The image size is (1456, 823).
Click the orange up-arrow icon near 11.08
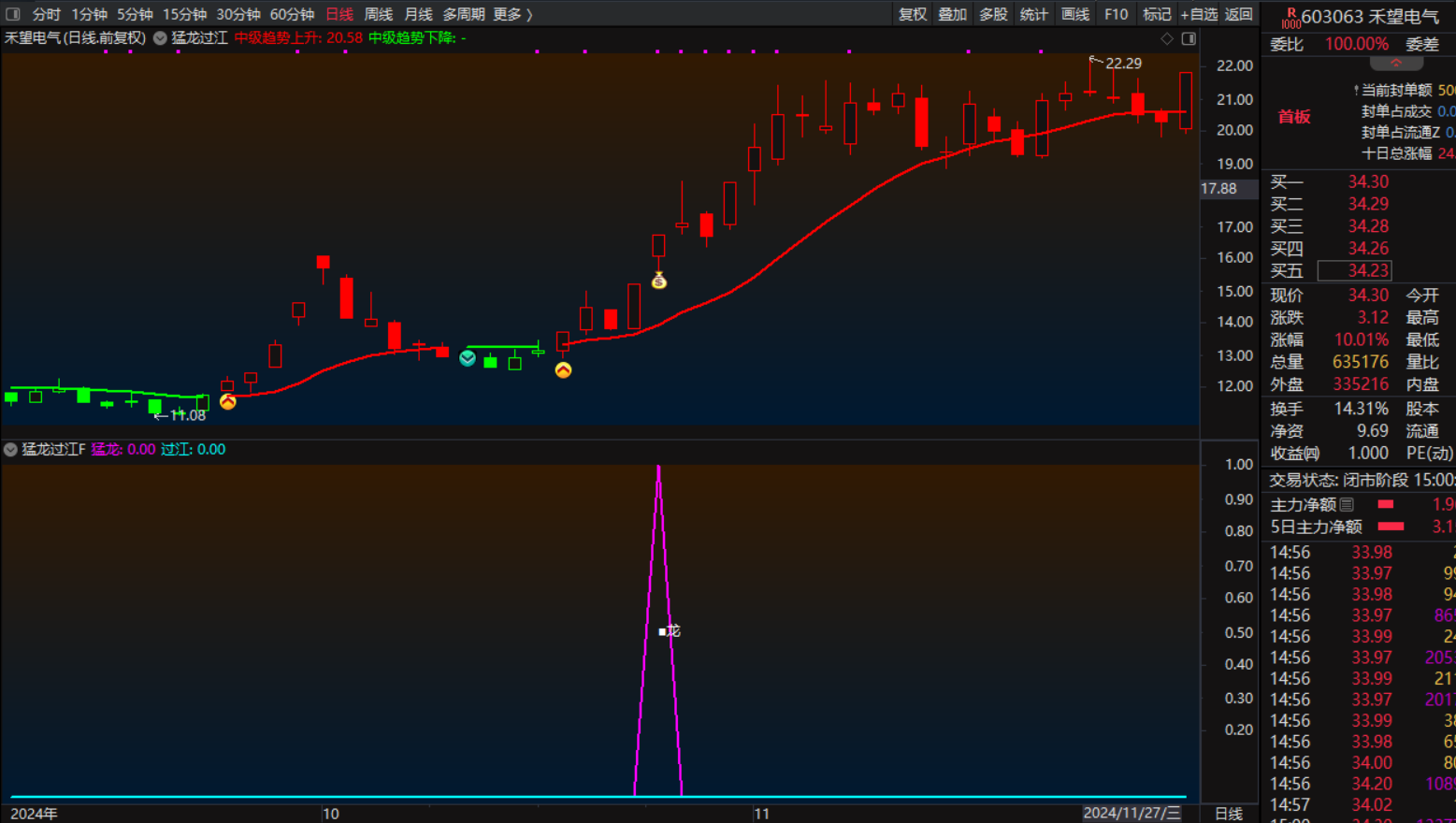click(x=227, y=401)
